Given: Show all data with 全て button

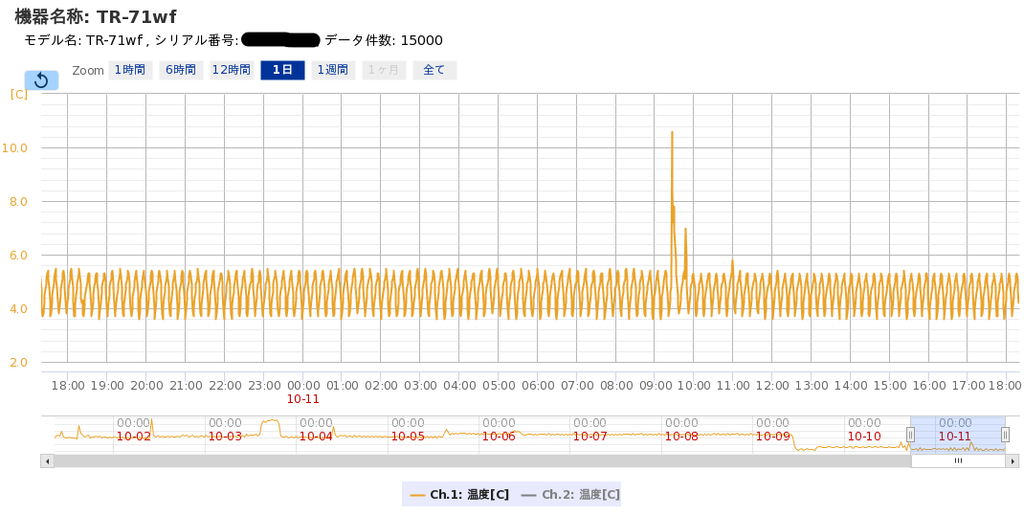Looking at the screenshot, I should click(435, 70).
